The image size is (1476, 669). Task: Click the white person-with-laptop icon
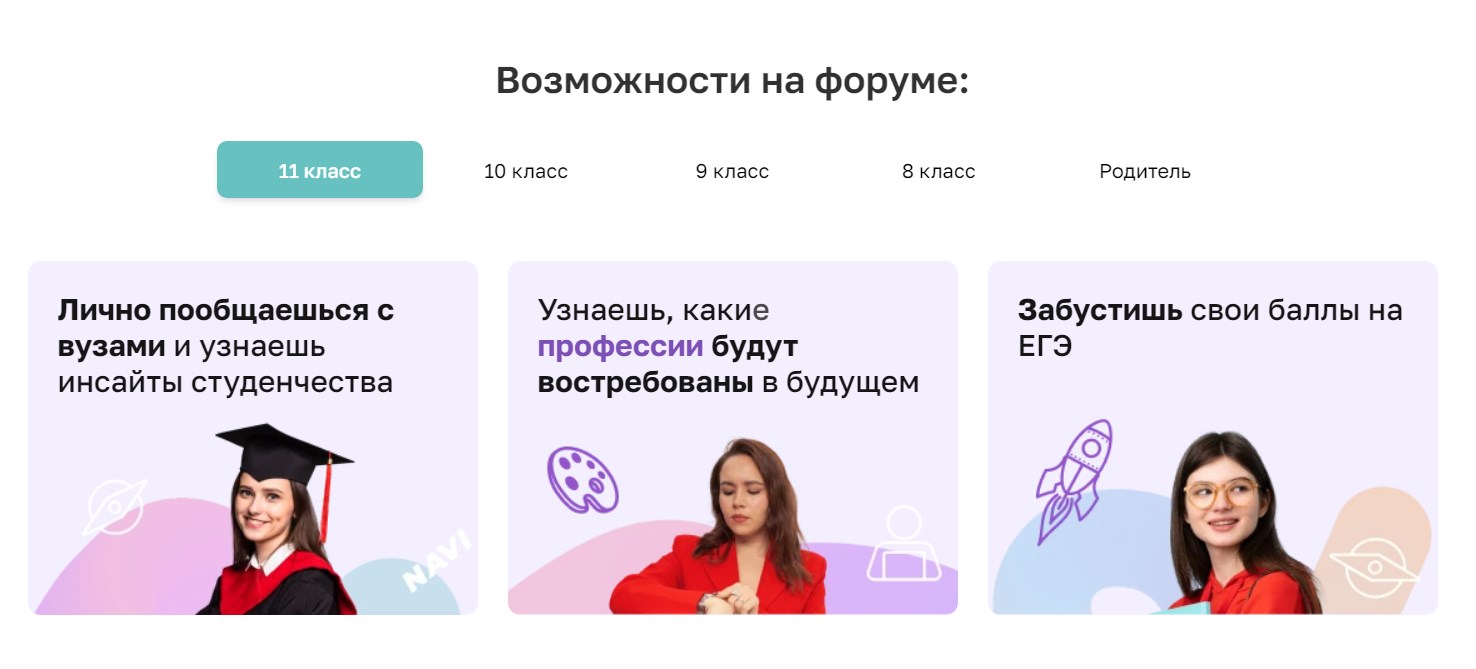coord(904,544)
